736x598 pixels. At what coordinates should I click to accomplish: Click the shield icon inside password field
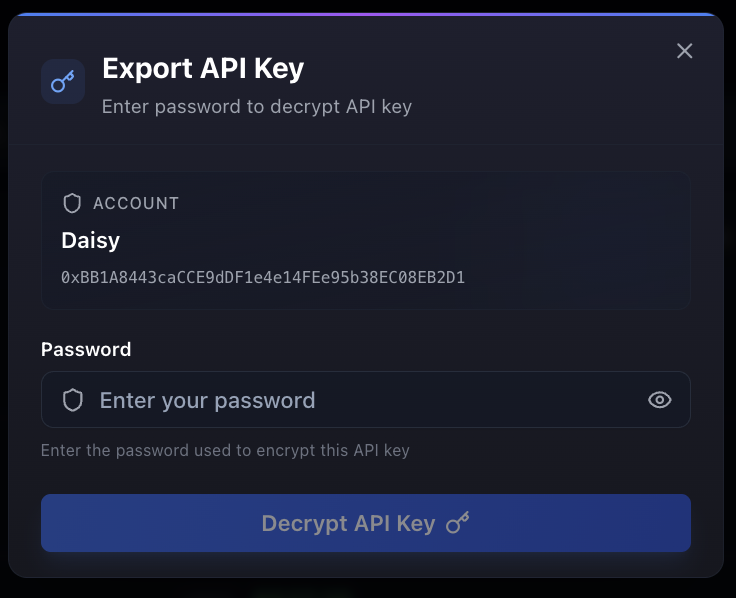point(72,400)
